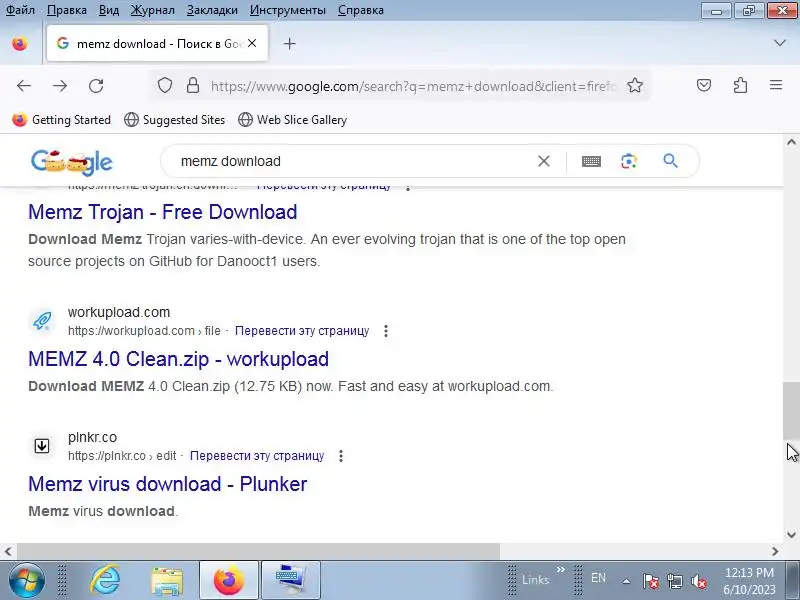Save page to Pocket
Image resolution: width=800 pixels, height=600 pixels.
[x=704, y=85]
